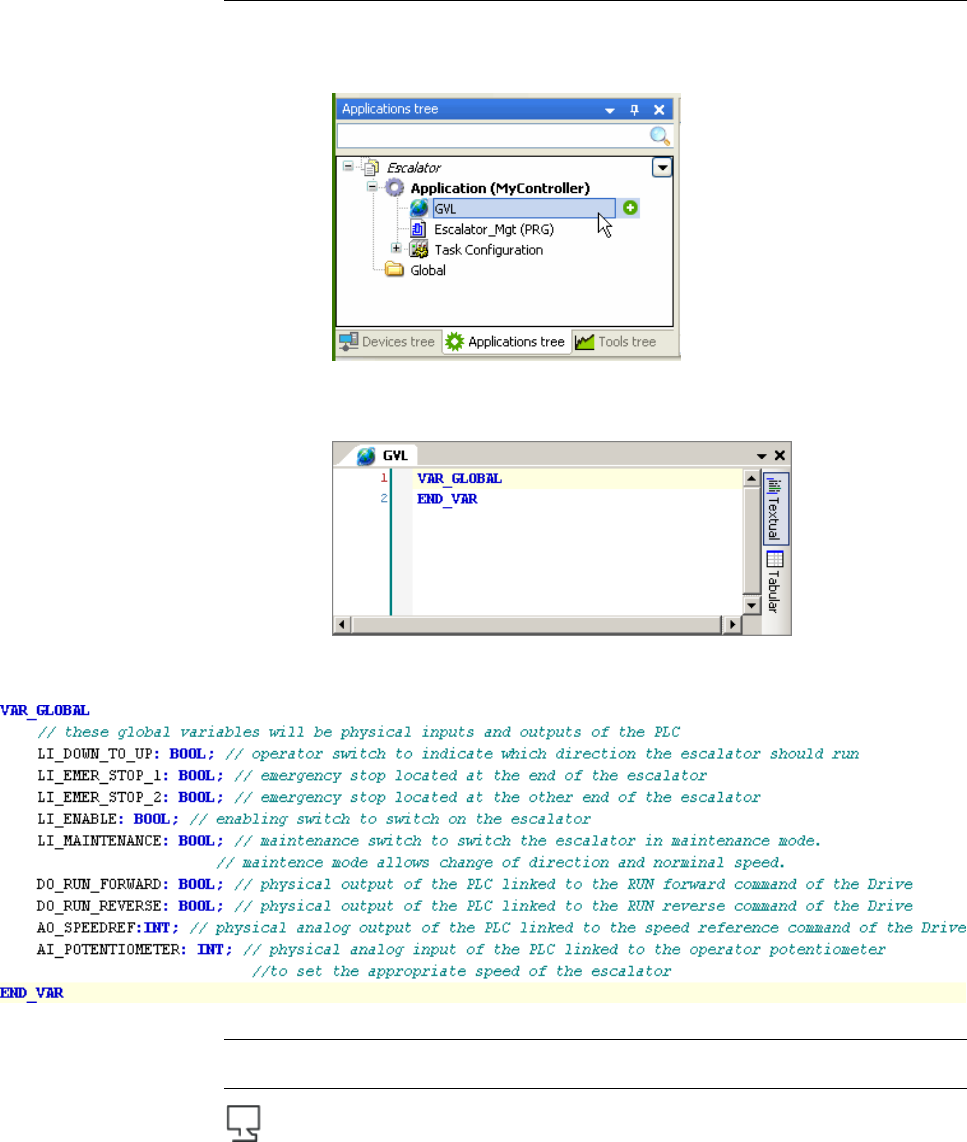Select Task Configuration in the tree
Screen dimensions: 967x1142
coord(489,250)
